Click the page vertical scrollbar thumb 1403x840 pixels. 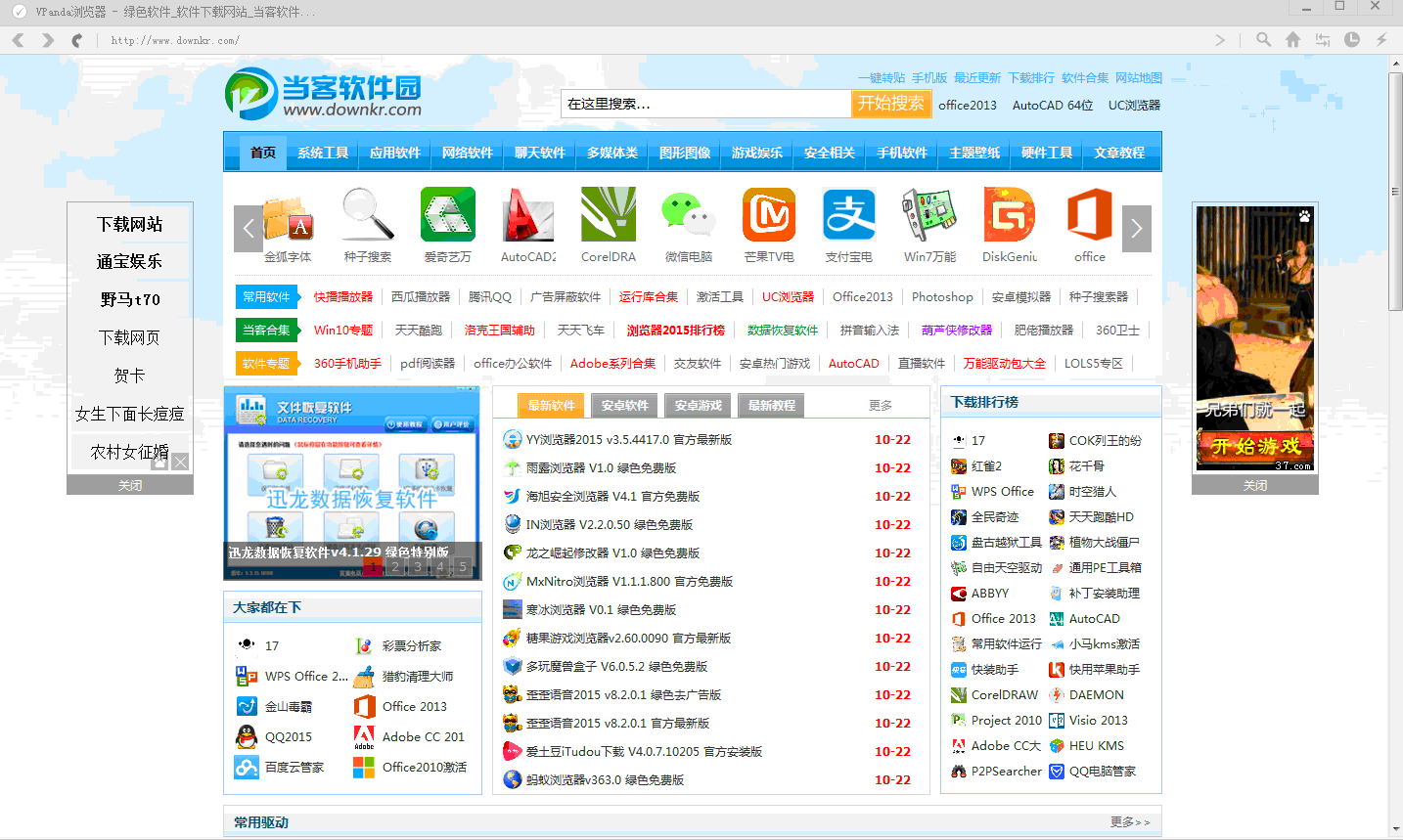pos(1396,191)
